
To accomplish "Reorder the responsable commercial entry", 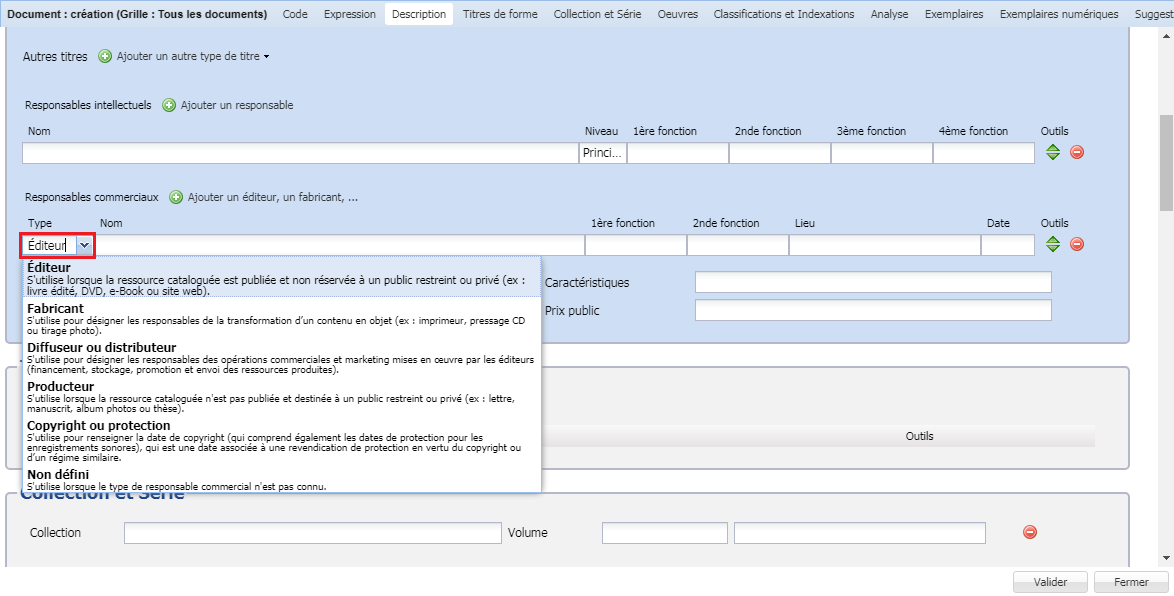I will tap(1051, 244).
